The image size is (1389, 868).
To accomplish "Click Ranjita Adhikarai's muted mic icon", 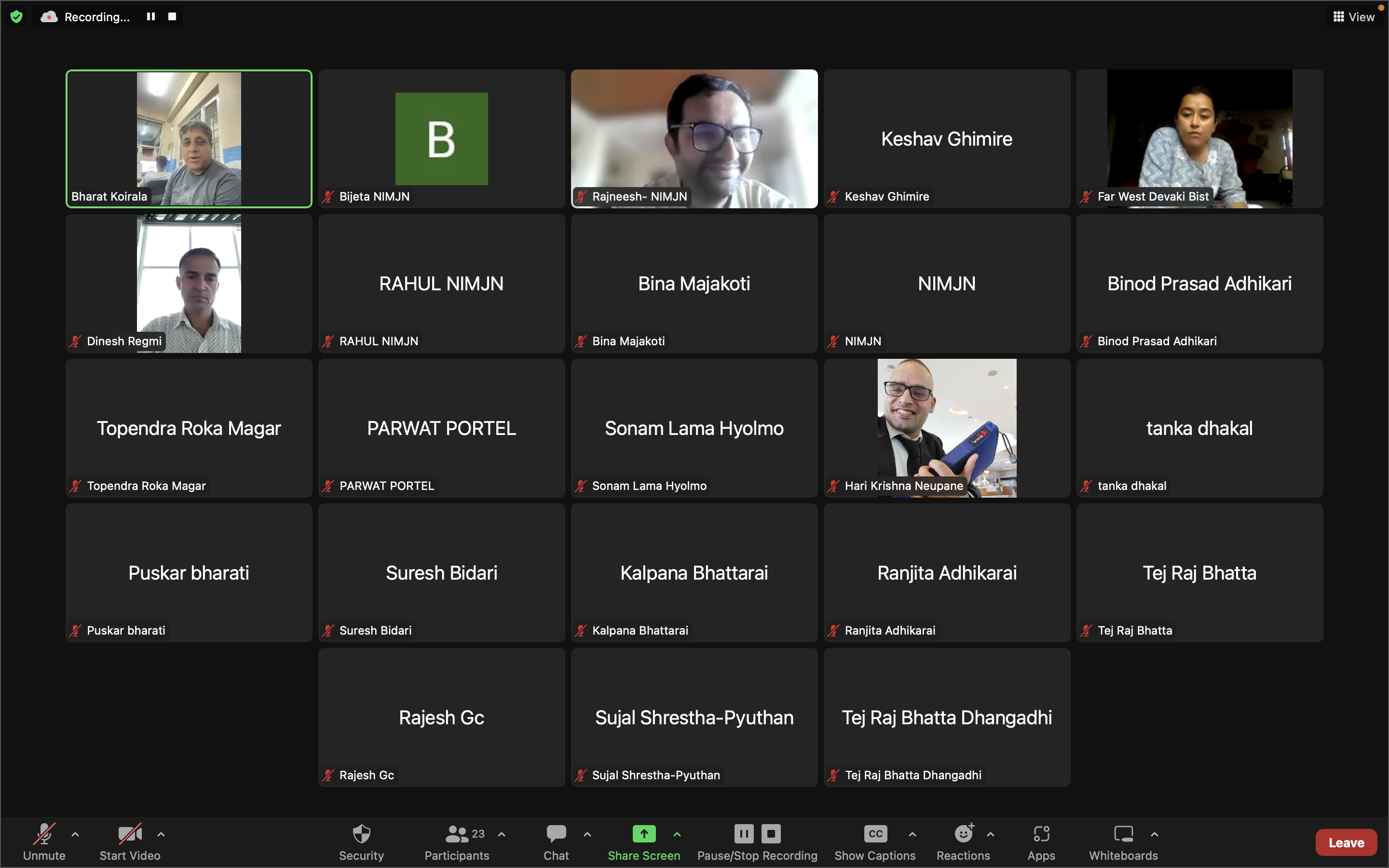I will pos(833,630).
